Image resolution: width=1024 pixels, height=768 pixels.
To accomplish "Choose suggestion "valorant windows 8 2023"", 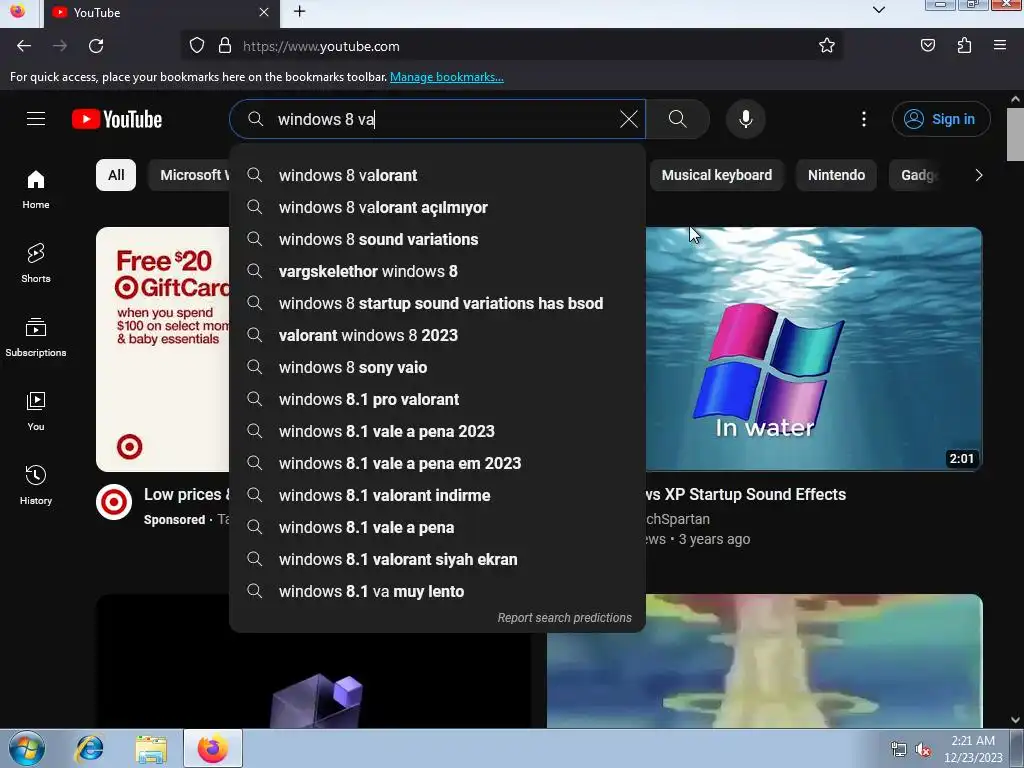I will click(438, 335).
